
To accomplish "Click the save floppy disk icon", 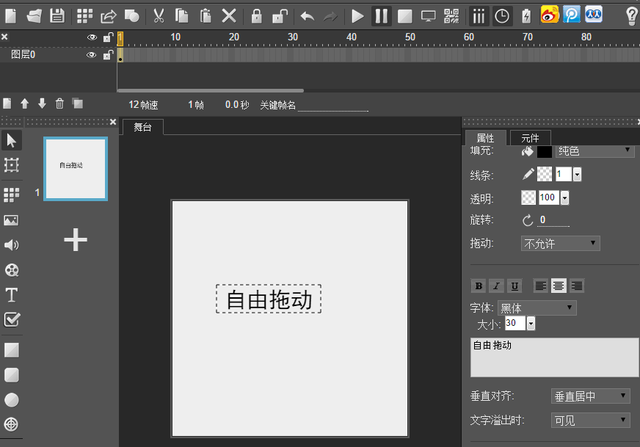I will [x=57, y=15].
